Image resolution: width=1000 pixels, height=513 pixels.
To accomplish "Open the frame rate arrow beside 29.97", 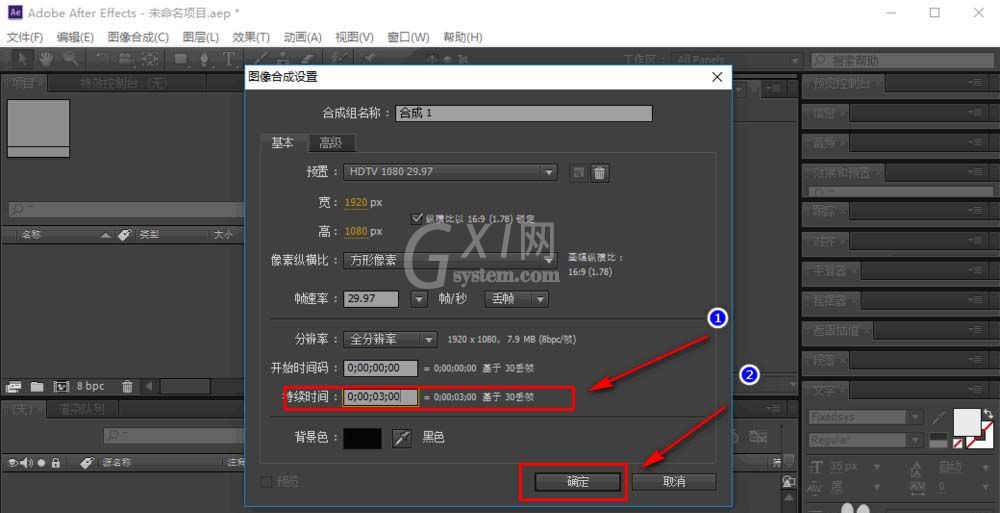I will tap(418, 299).
